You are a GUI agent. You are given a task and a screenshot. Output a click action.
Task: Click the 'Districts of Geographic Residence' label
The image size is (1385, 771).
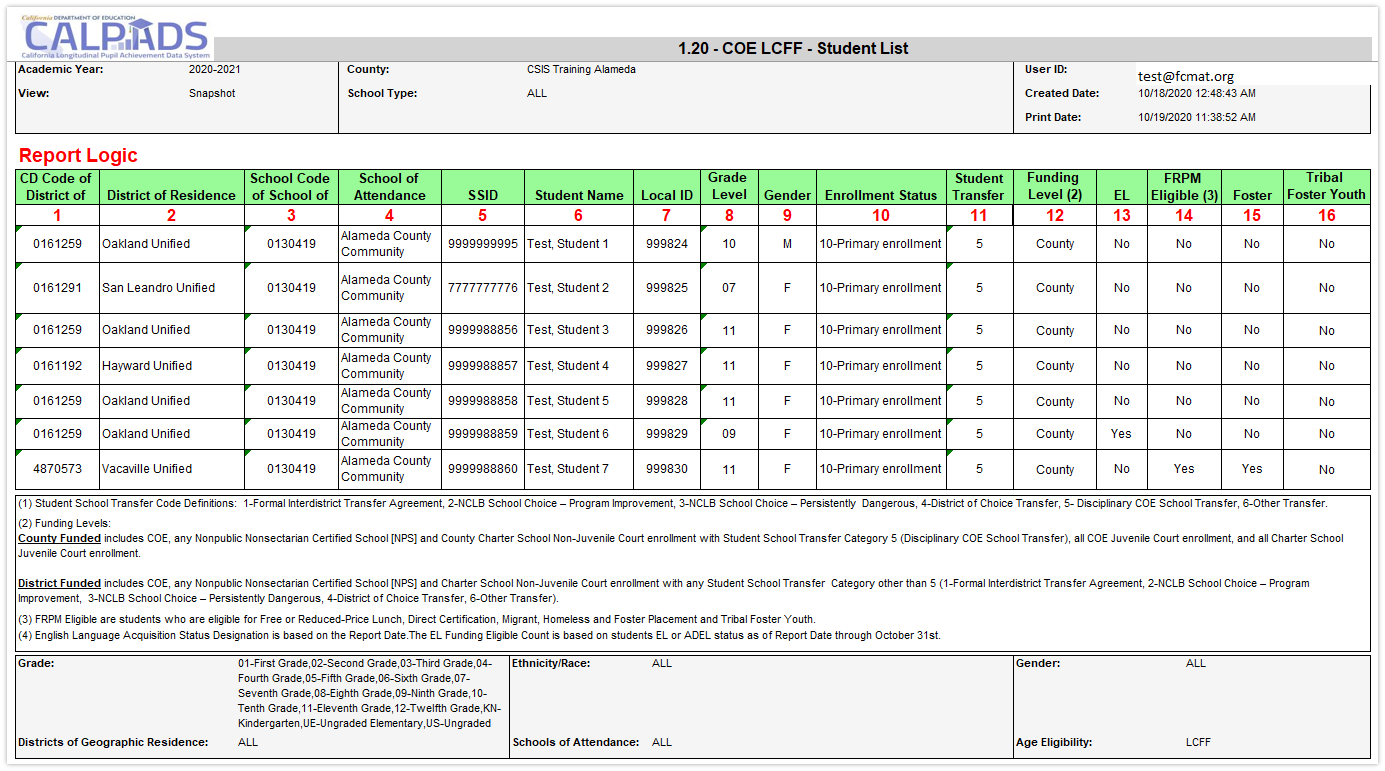pyautogui.click(x=113, y=742)
